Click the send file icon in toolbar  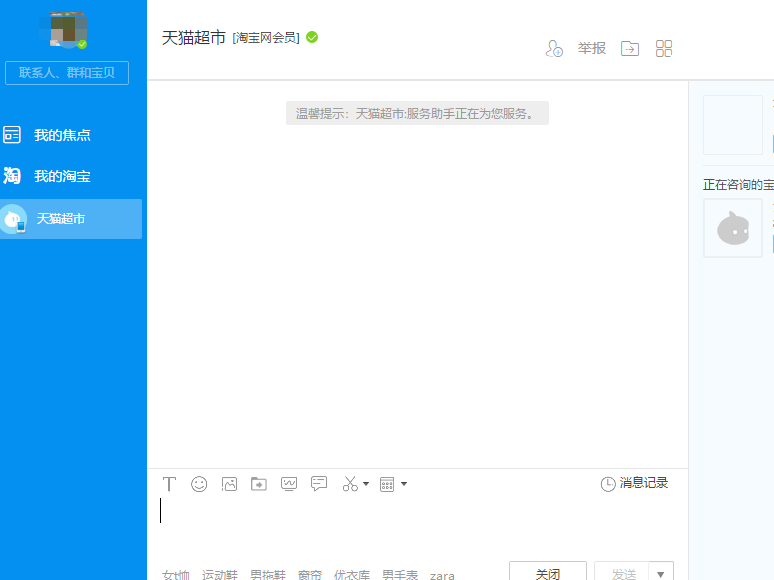259,484
